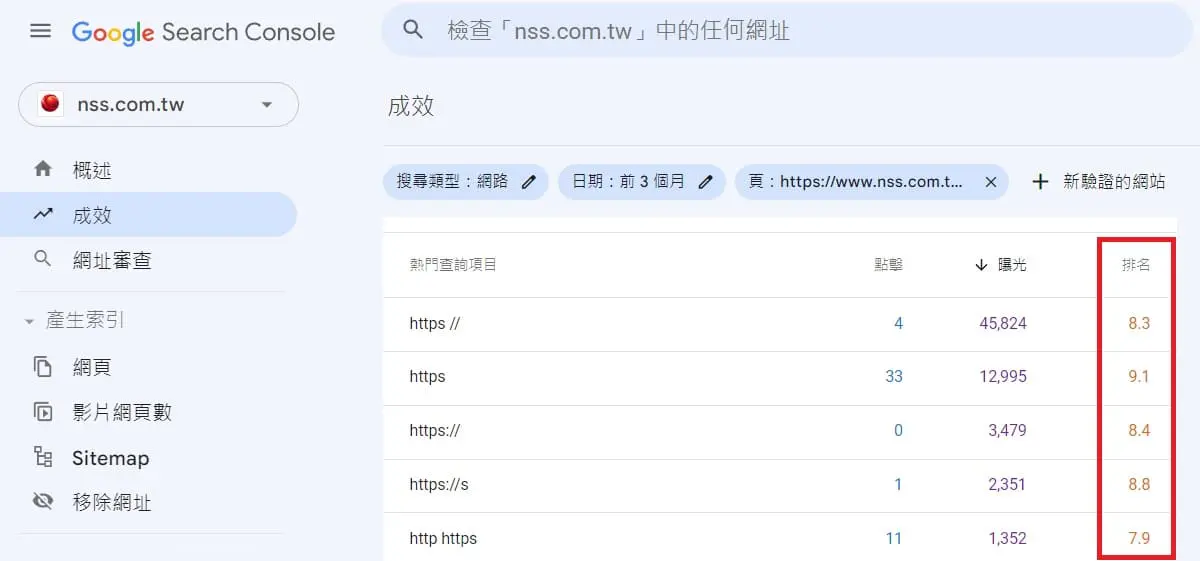Click the position value 9.1
Viewport: 1200px width, 561px height.
coord(1139,377)
